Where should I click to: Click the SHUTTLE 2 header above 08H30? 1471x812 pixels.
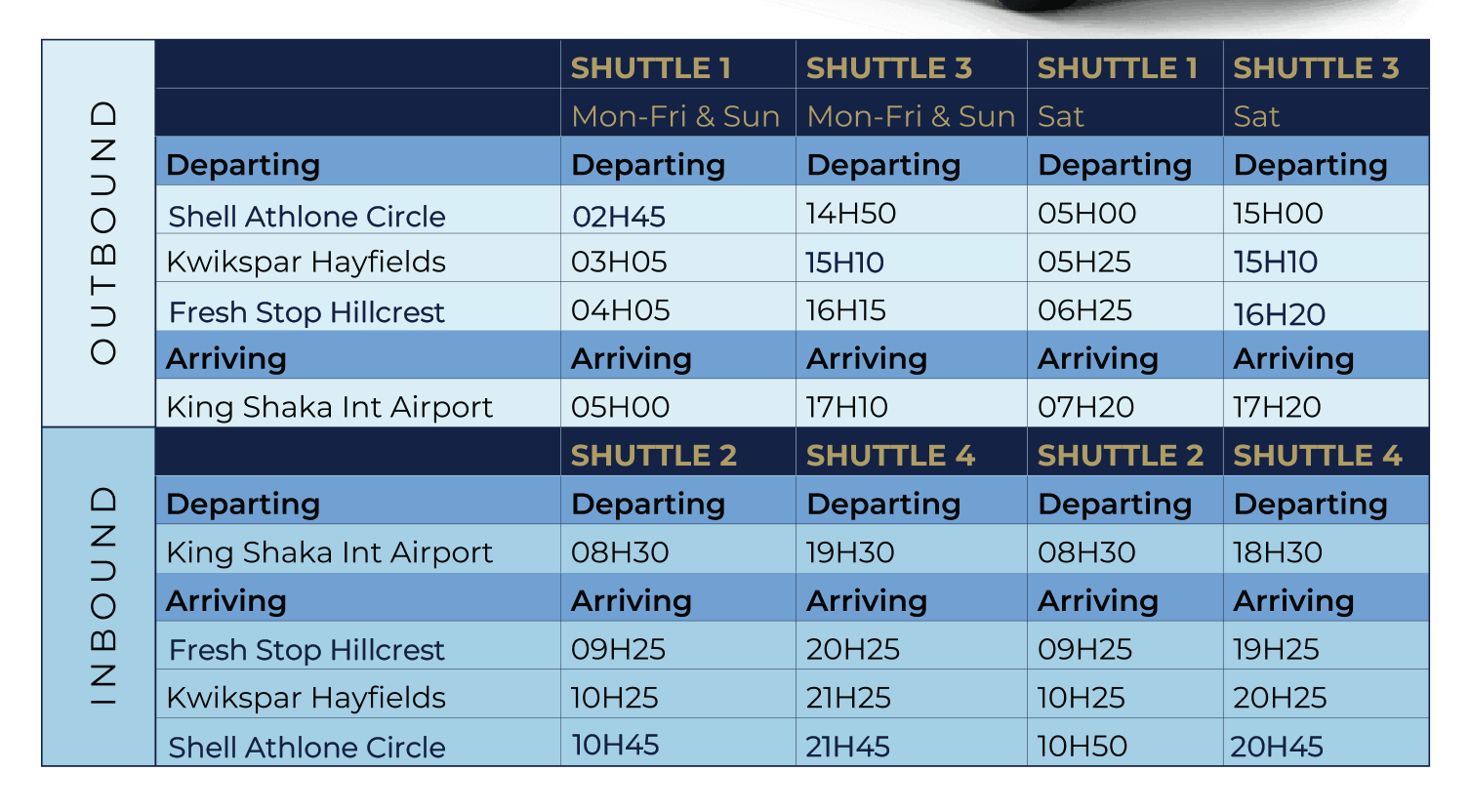click(653, 456)
